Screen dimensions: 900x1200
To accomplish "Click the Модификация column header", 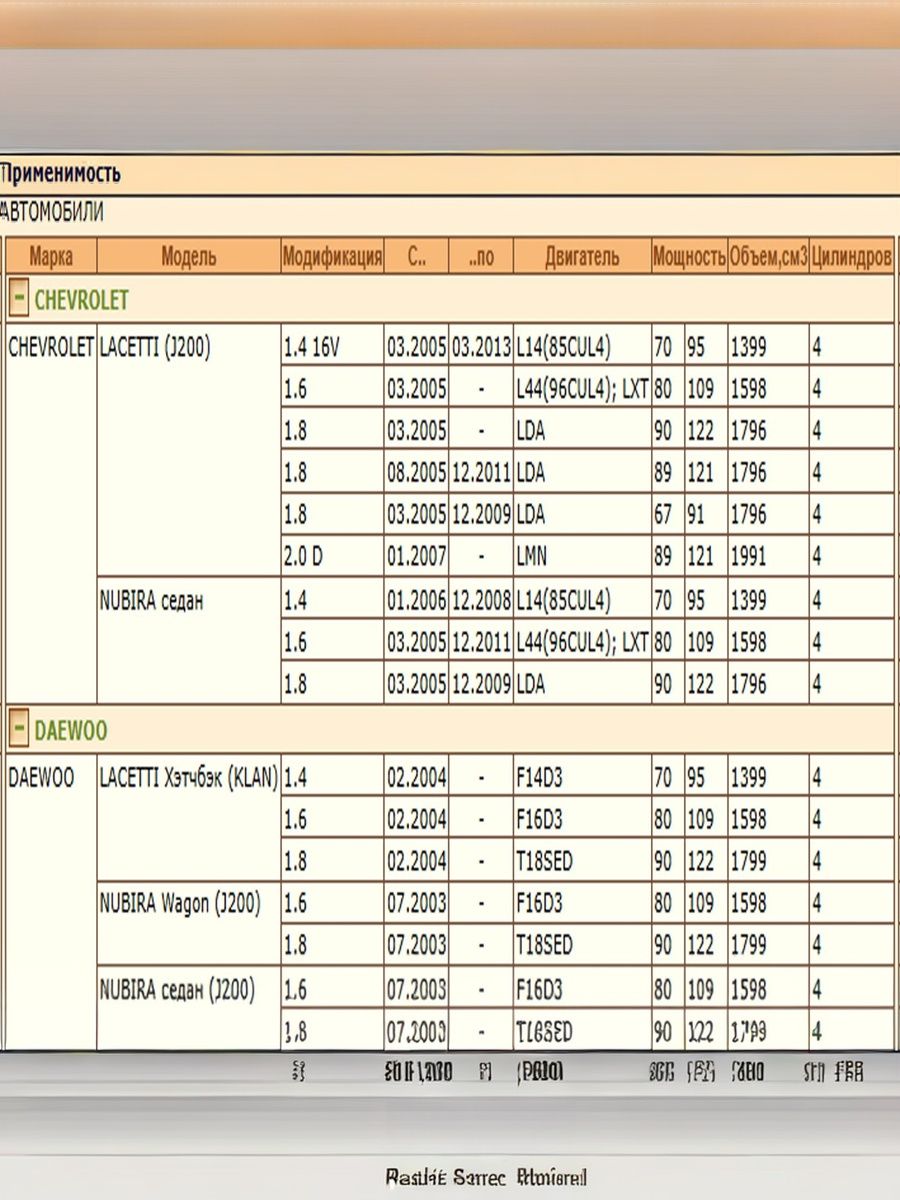I will tap(332, 256).
